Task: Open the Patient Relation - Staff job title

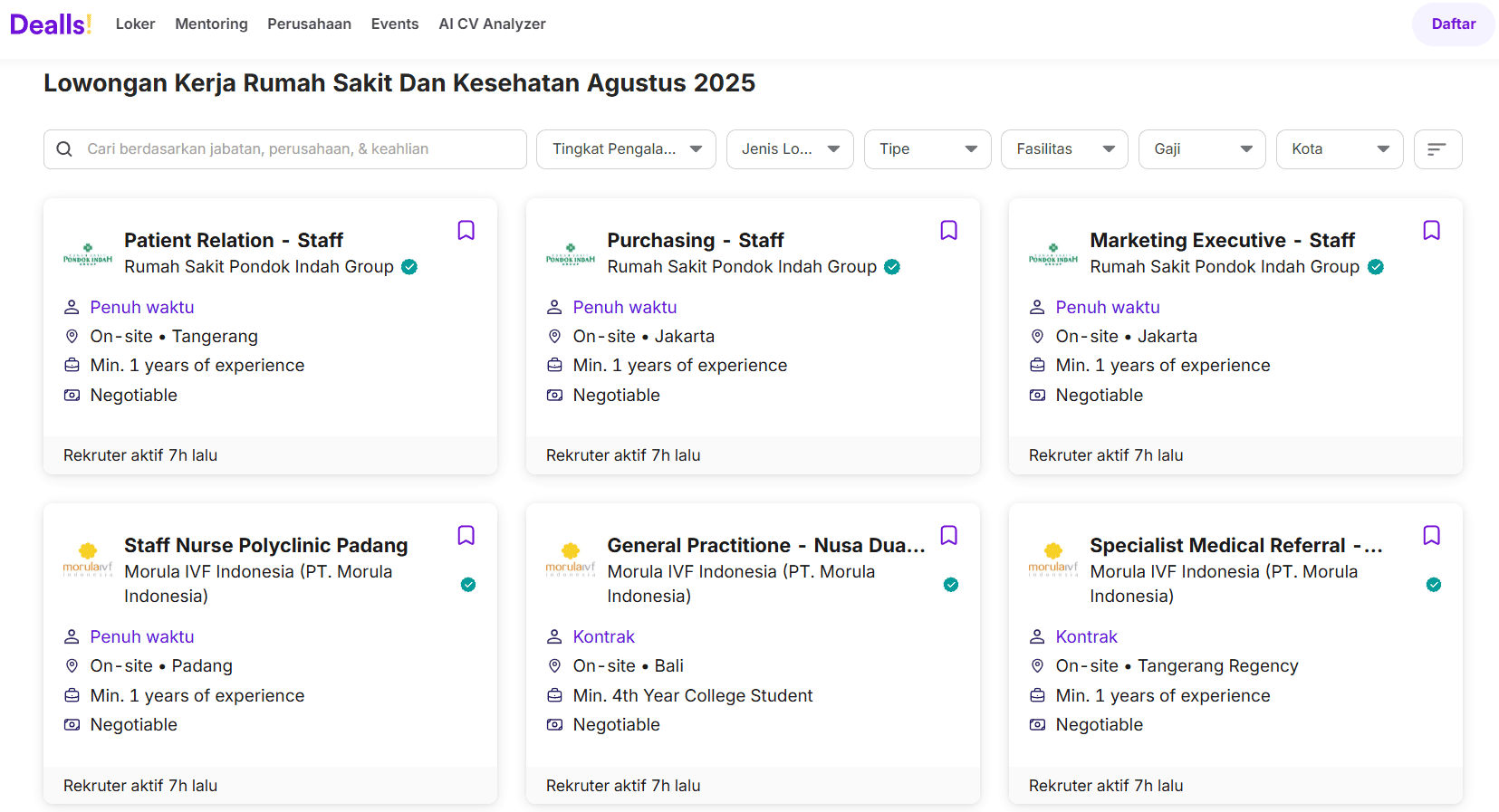Action: (x=234, y=241)
